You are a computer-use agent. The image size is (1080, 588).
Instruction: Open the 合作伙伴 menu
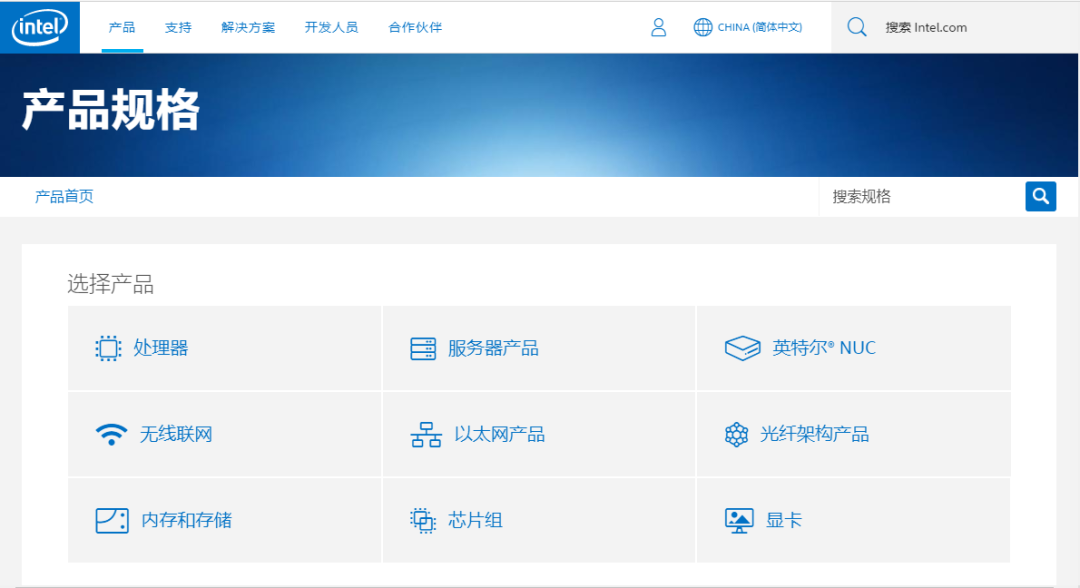(x=415, y=28)
